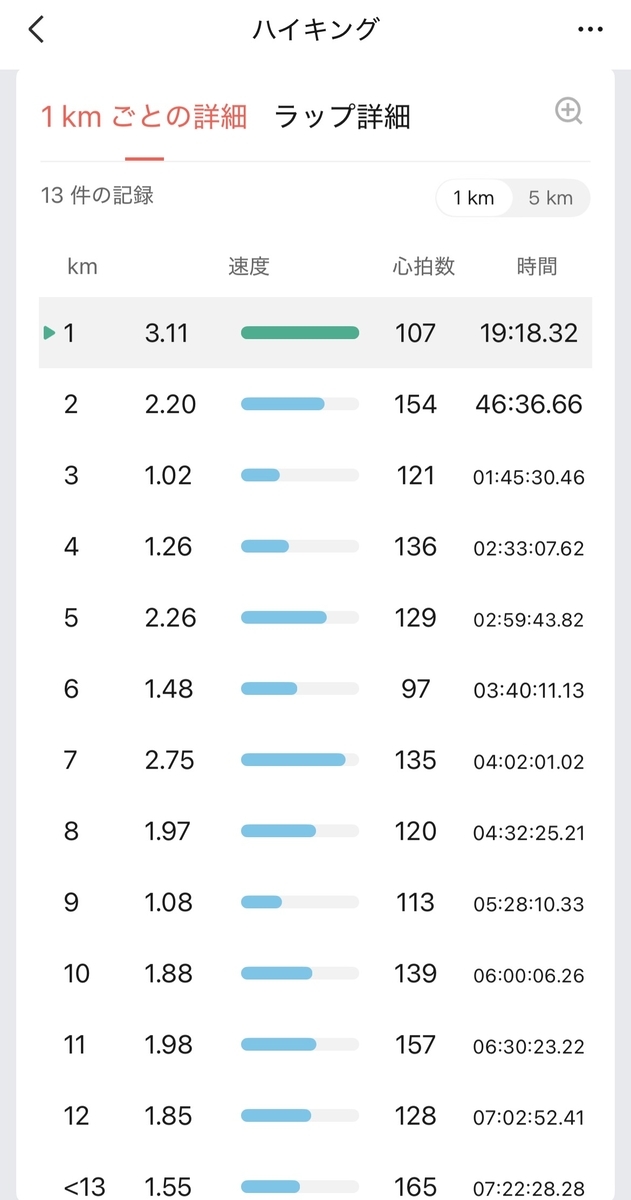631x1200 pixels.
Task: Tap the 心拍数 column header
Action: 424,267
